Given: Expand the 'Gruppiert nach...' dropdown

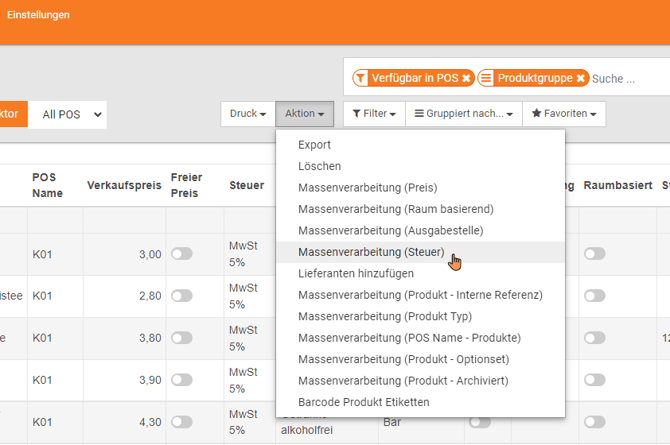Looking at the screenshot, I should 465,114.
